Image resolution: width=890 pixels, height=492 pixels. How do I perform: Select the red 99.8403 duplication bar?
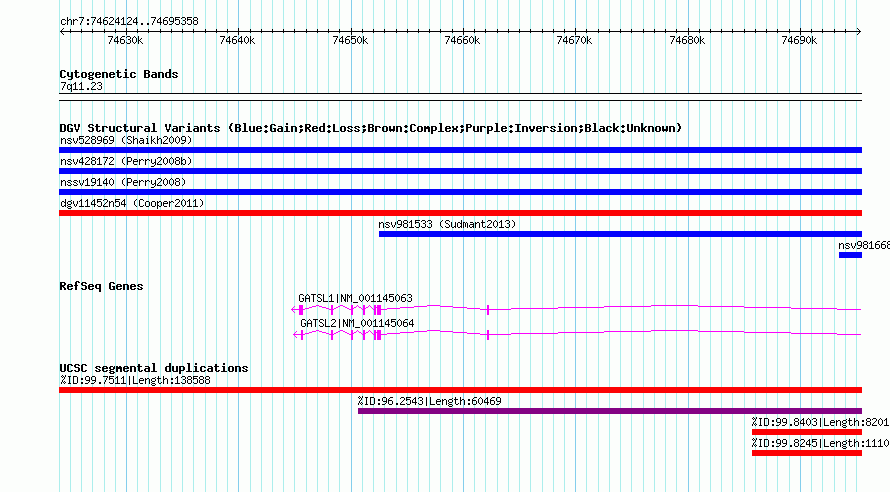pos(807,432)
